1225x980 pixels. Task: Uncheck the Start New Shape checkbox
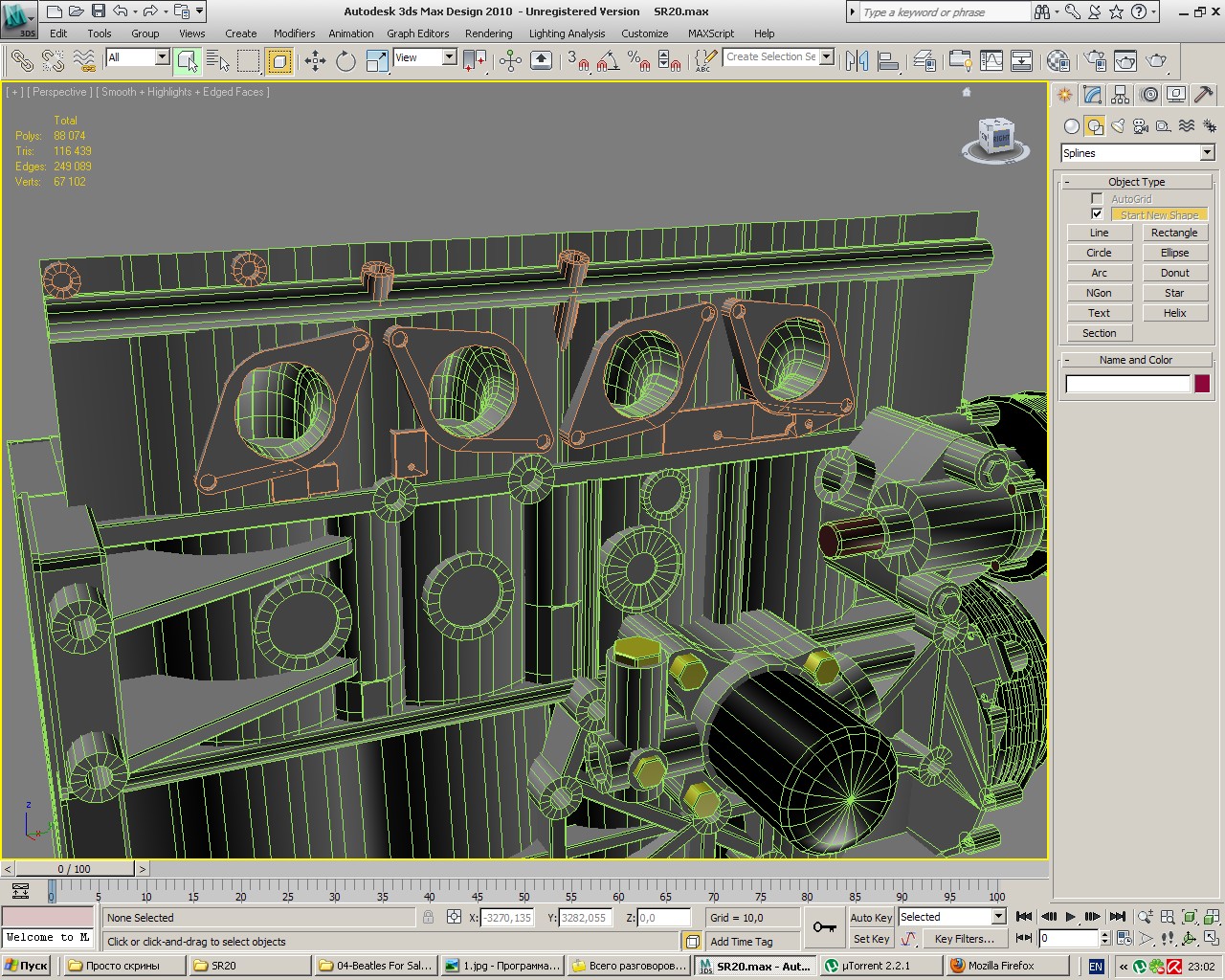[x=1097, y=214]
